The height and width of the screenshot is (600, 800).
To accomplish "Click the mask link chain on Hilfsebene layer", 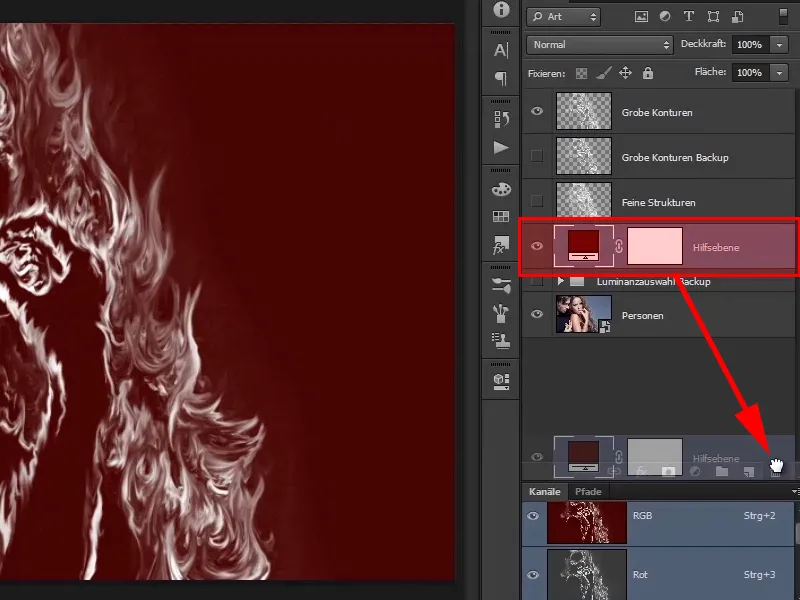I will 619,246.
